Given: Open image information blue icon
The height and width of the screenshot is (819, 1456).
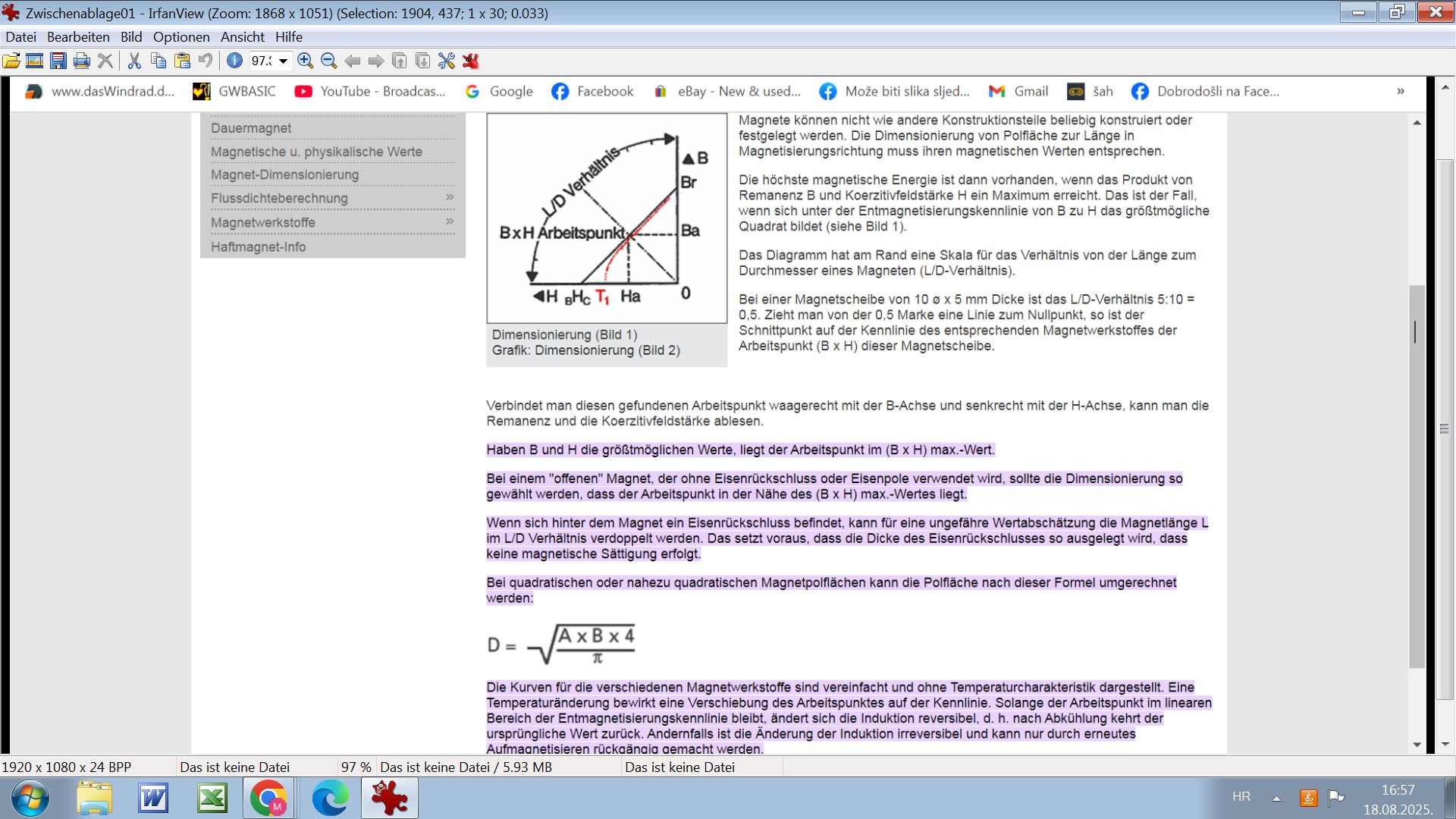Looking at the screenshot, I should coord(234,61).
